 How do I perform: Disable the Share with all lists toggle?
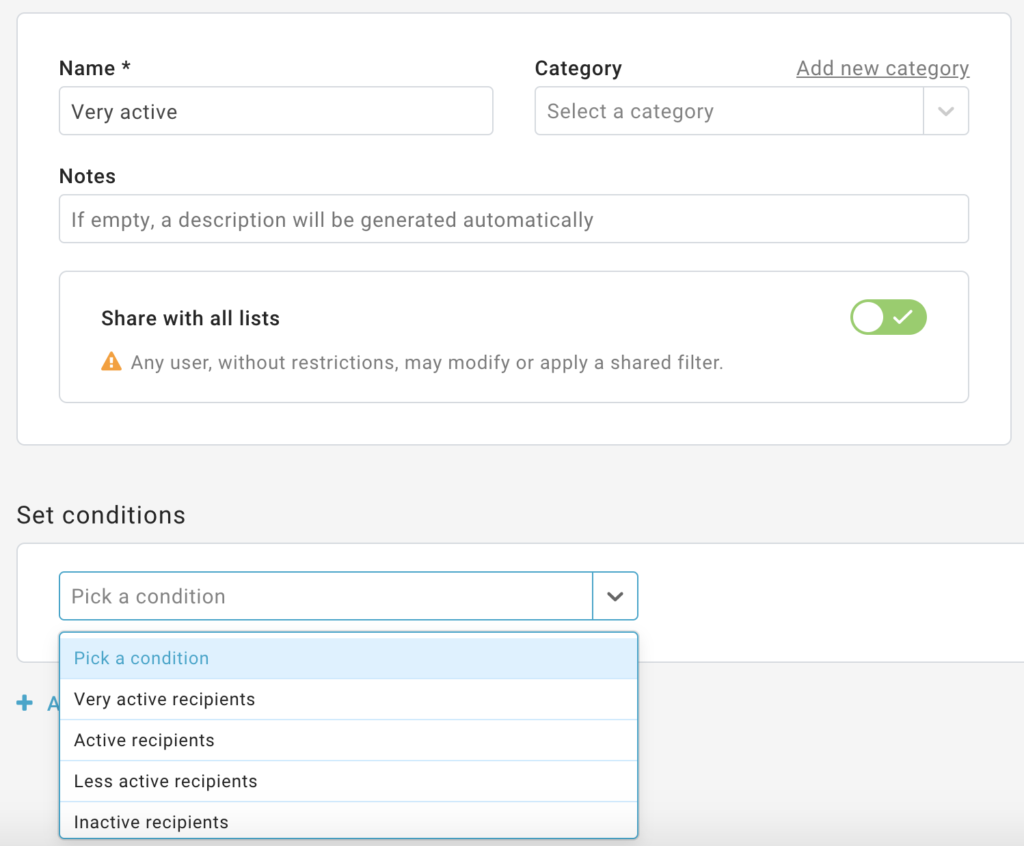pyautogui.click(x=888, y=317)
